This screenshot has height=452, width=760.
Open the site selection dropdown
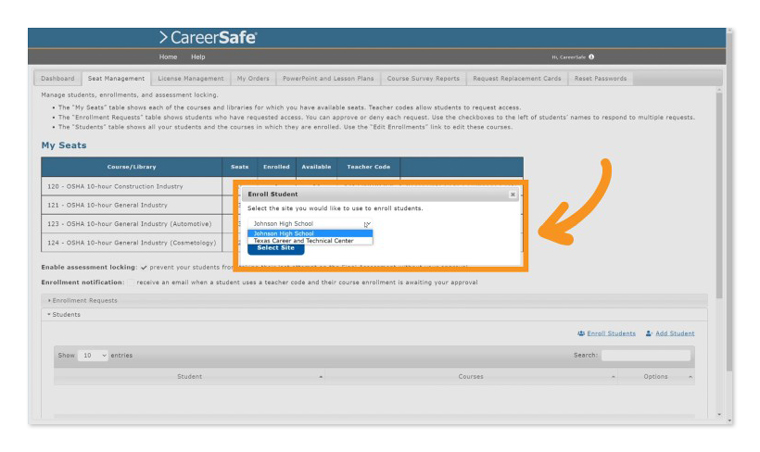click(310, 224)
